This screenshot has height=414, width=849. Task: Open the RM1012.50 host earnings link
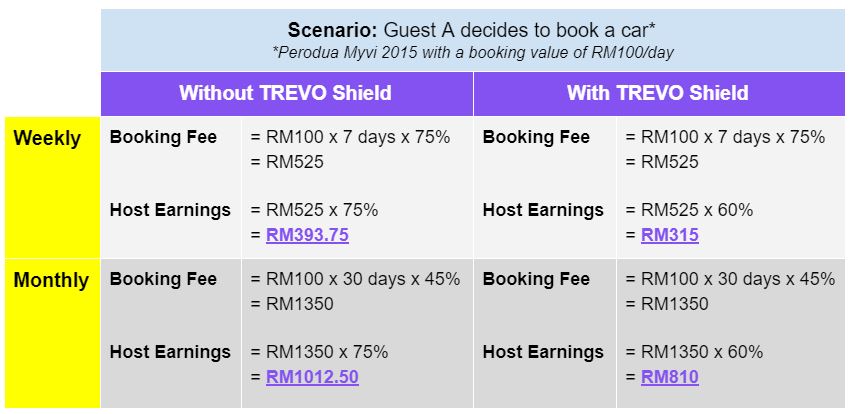312,377
